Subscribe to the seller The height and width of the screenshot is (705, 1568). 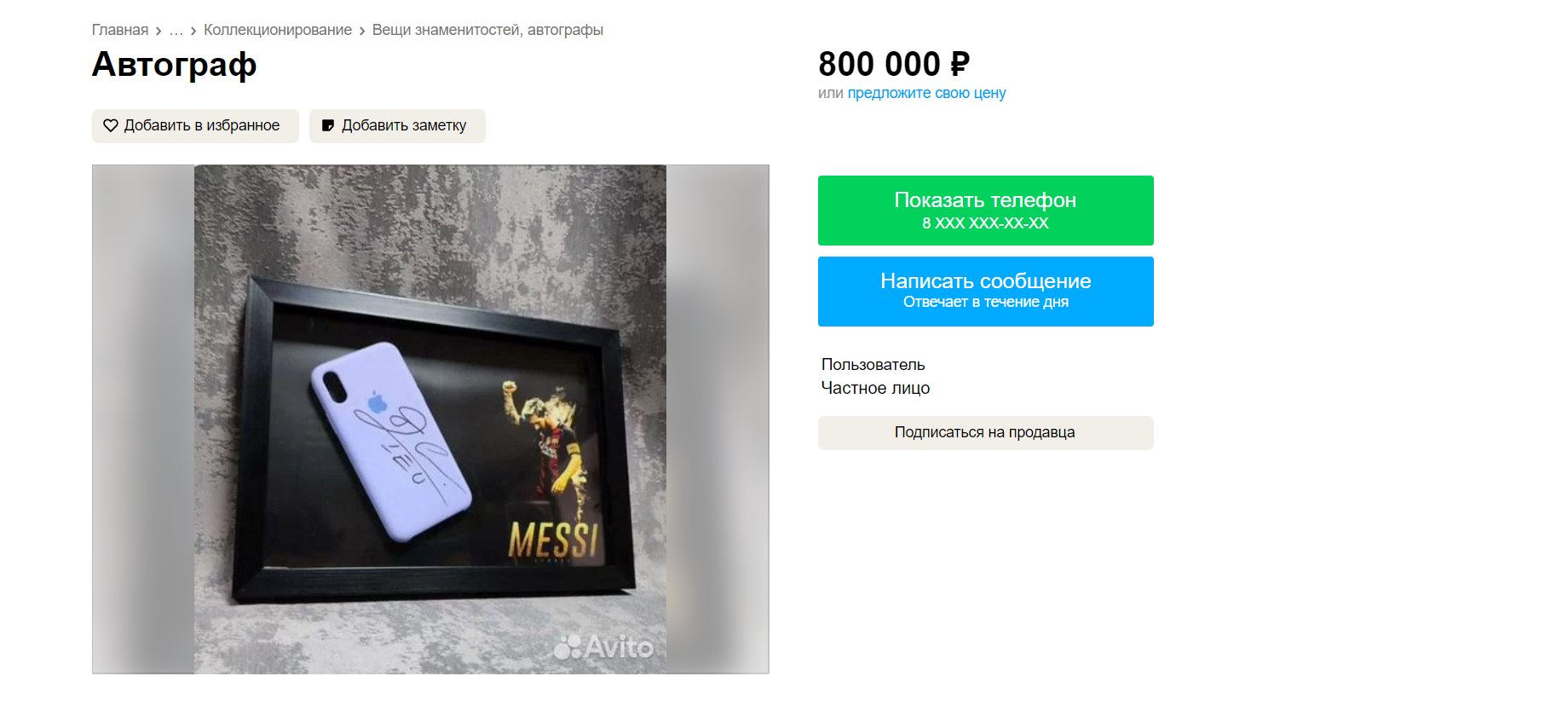(x=986, y=433)
